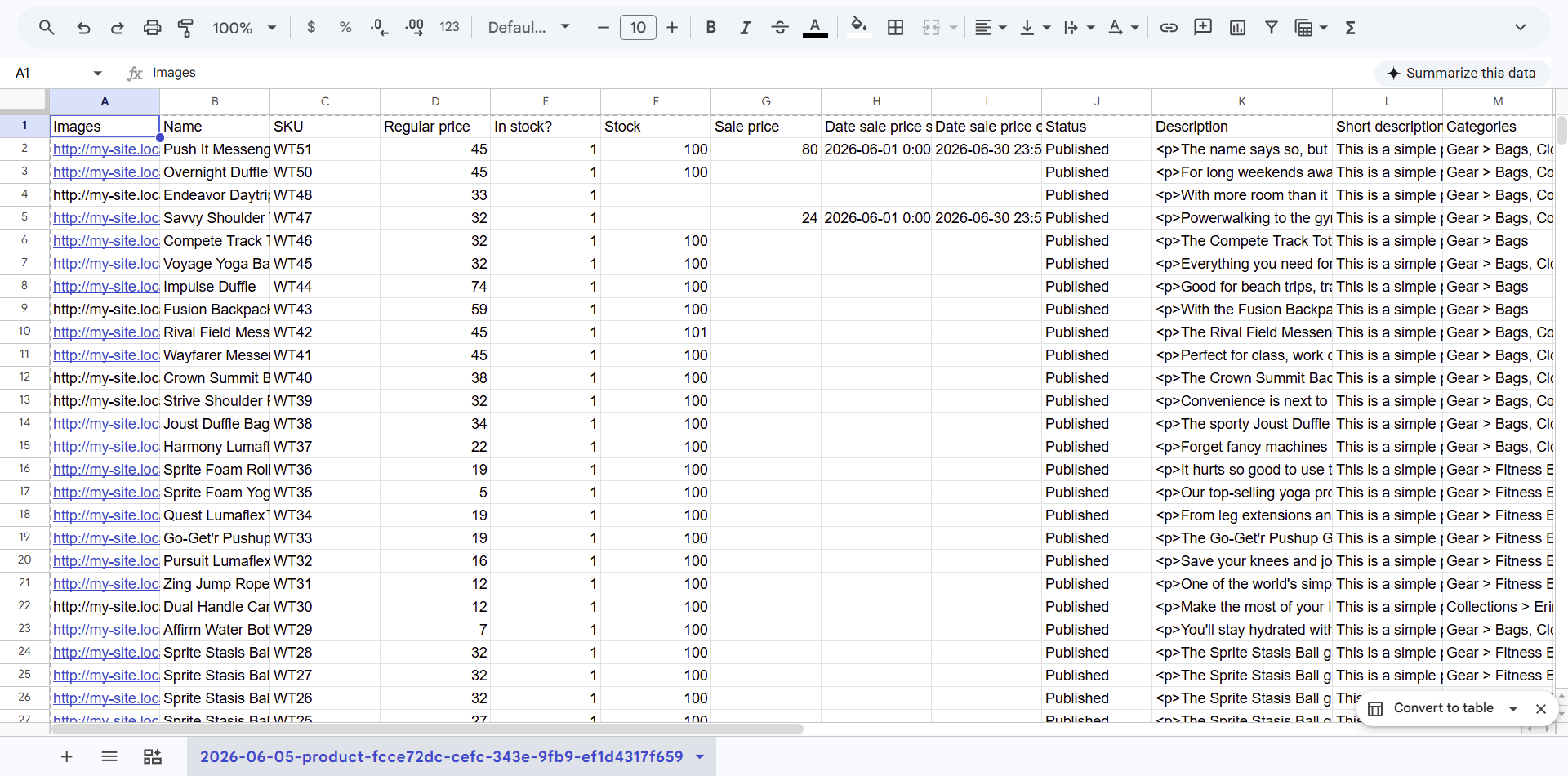
Task: Open the text wrapping dropdown
Action: pos(1079,28)
